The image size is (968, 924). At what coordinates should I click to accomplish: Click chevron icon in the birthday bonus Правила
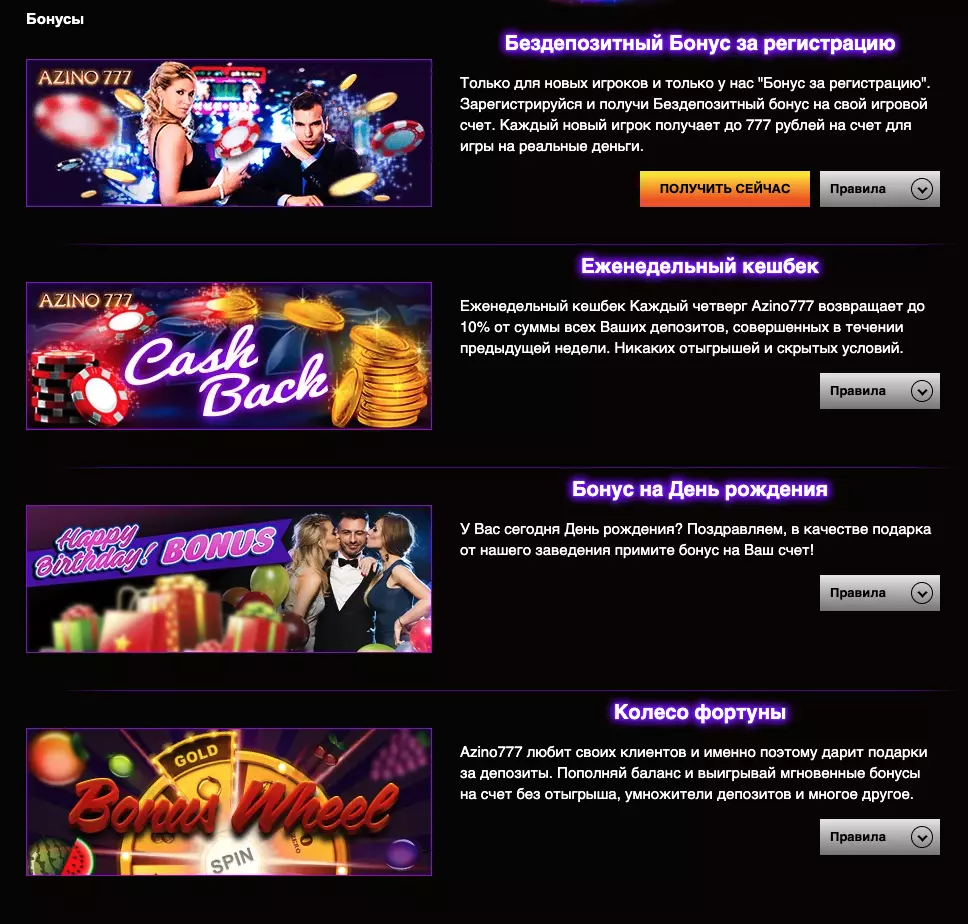tap(922, 593)
